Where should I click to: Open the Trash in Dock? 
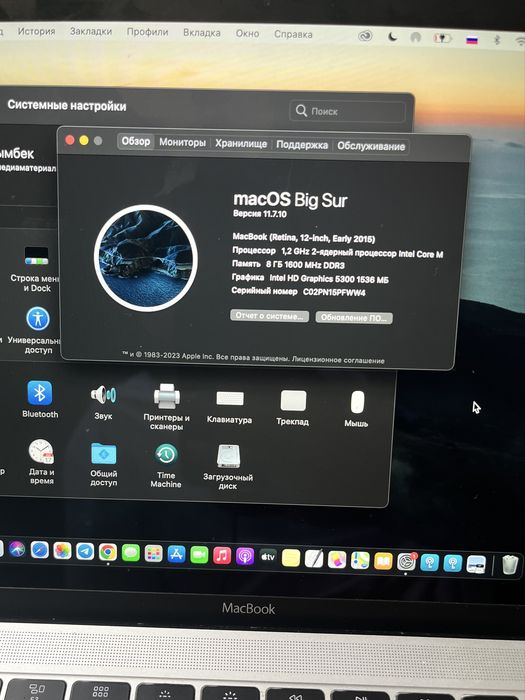[x=510, y=564]
